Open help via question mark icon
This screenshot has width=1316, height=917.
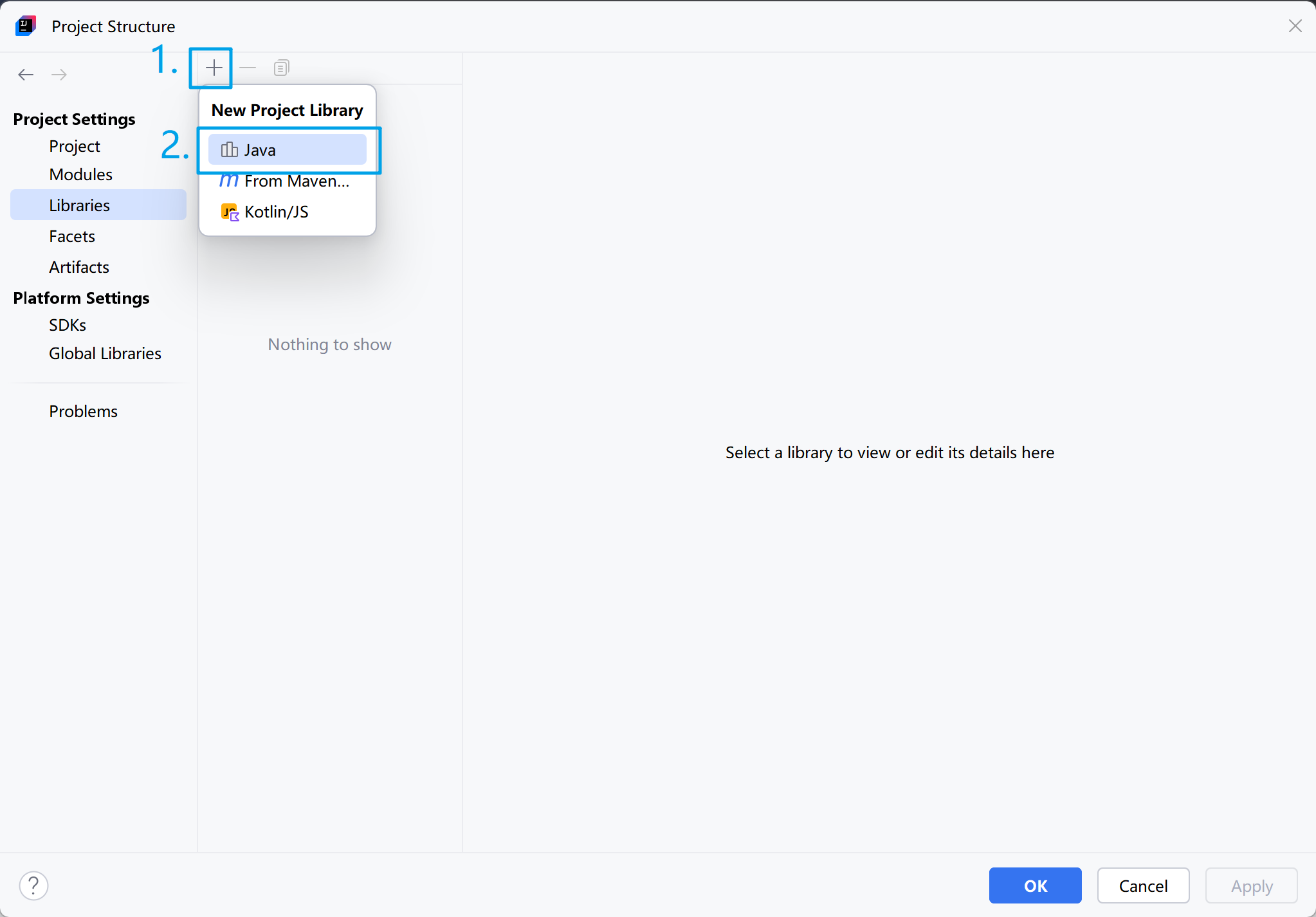[33, 885]
